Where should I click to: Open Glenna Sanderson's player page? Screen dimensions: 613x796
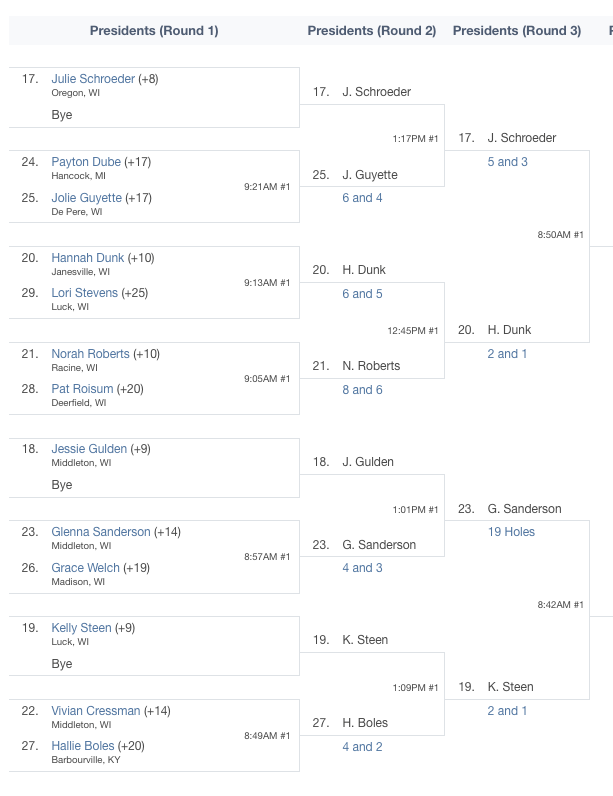tap(100, 532)
